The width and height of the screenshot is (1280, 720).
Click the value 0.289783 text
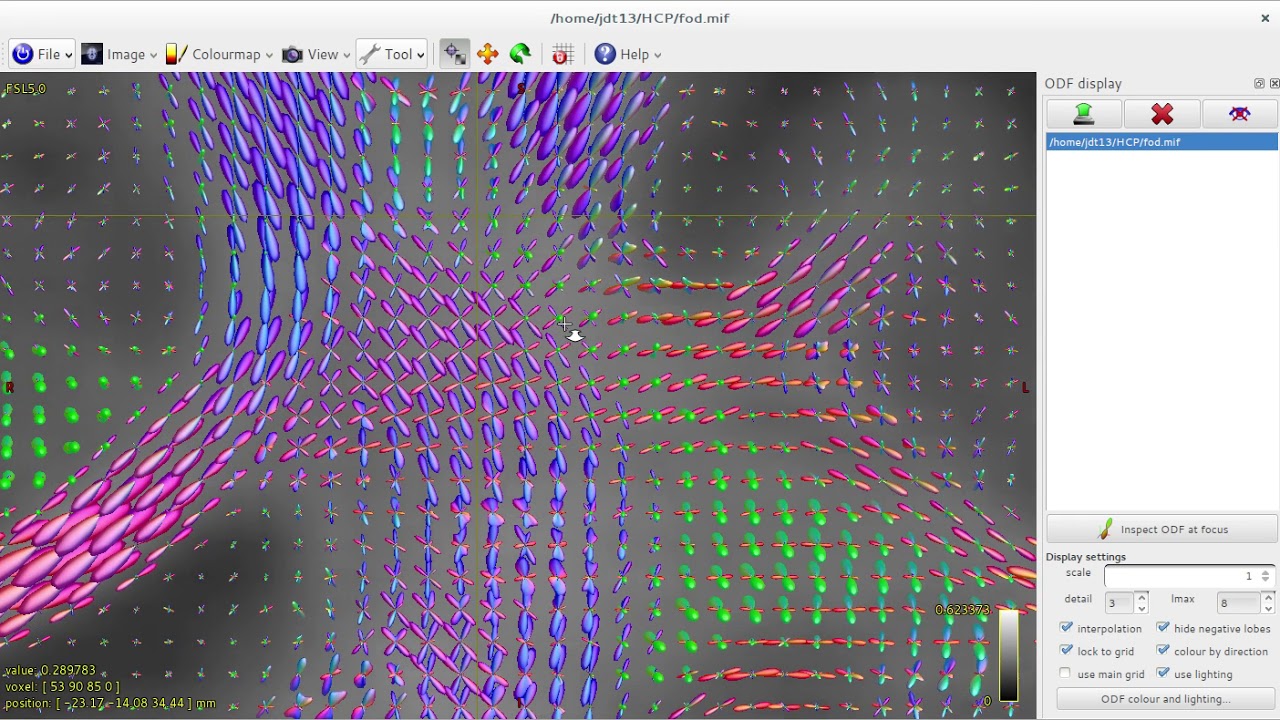[50, 670]
